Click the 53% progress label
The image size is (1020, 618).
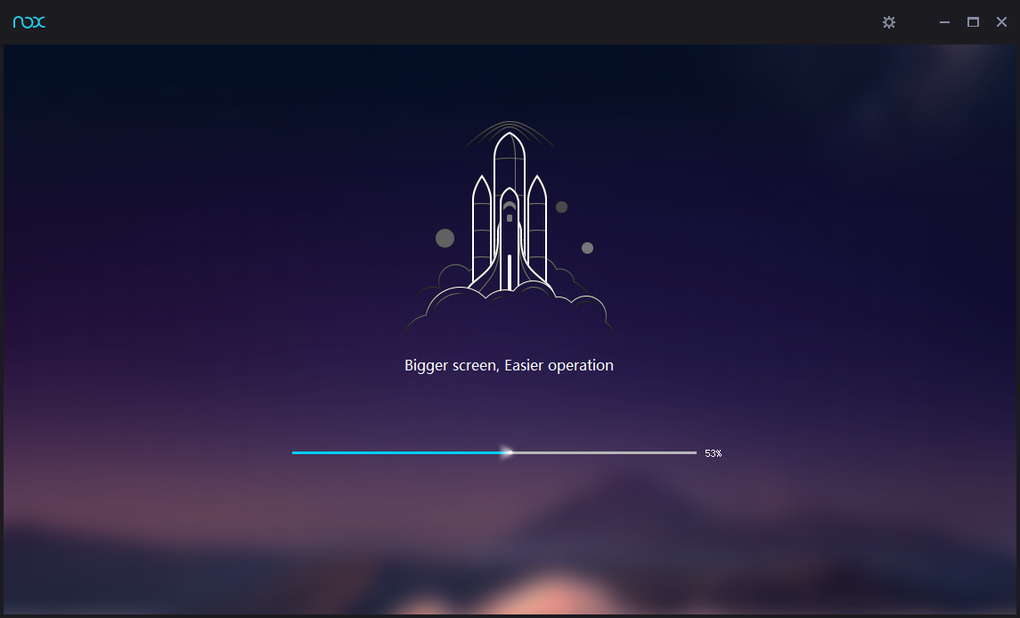coord(713,453)
